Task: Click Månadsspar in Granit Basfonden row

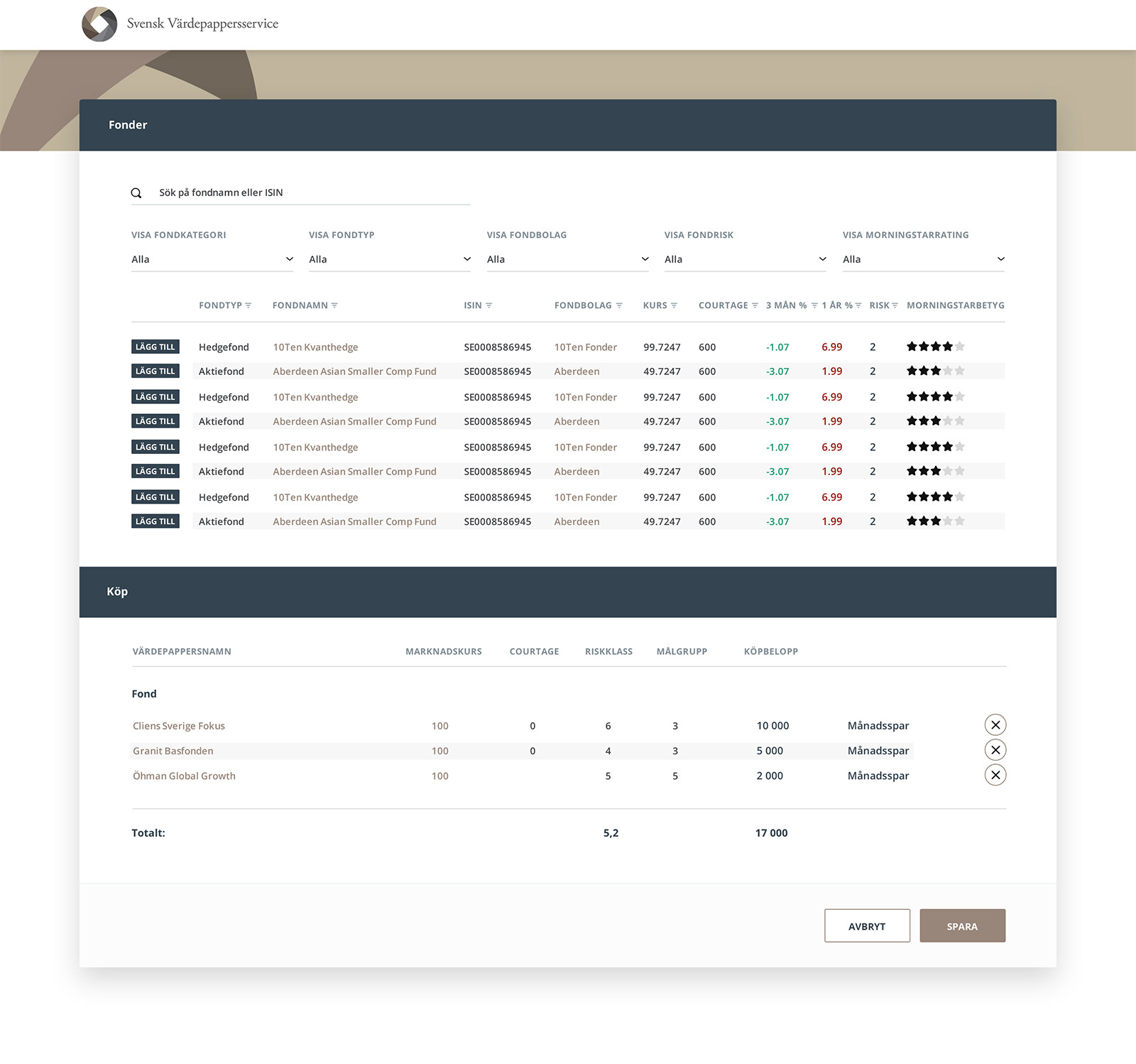Action: (x=878, y=751)
